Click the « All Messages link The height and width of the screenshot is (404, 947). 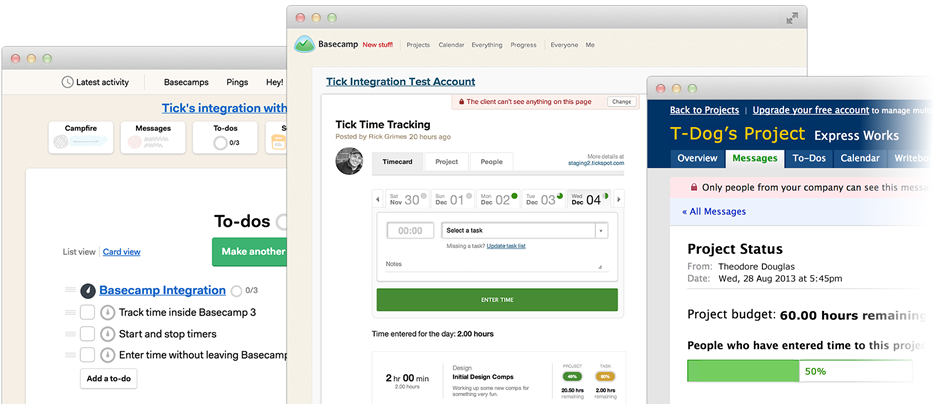tap(714, 211)
